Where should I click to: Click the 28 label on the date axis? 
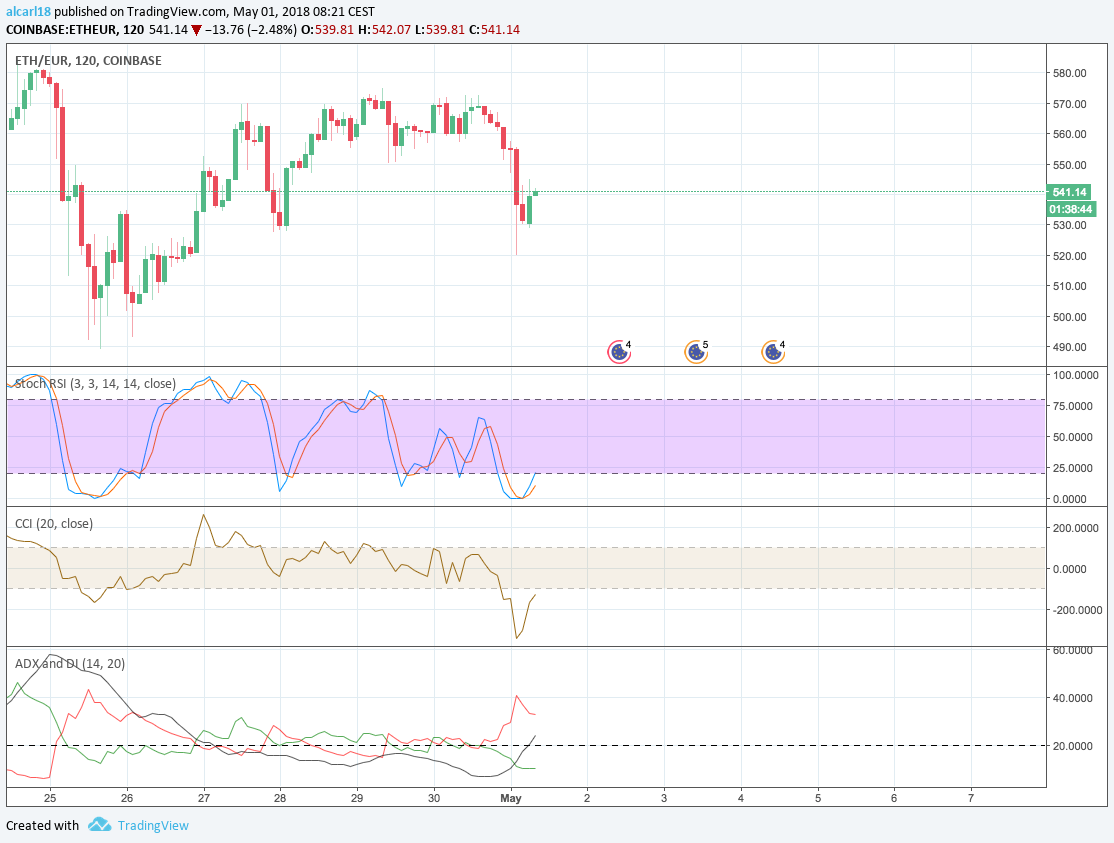pos(280,798)
